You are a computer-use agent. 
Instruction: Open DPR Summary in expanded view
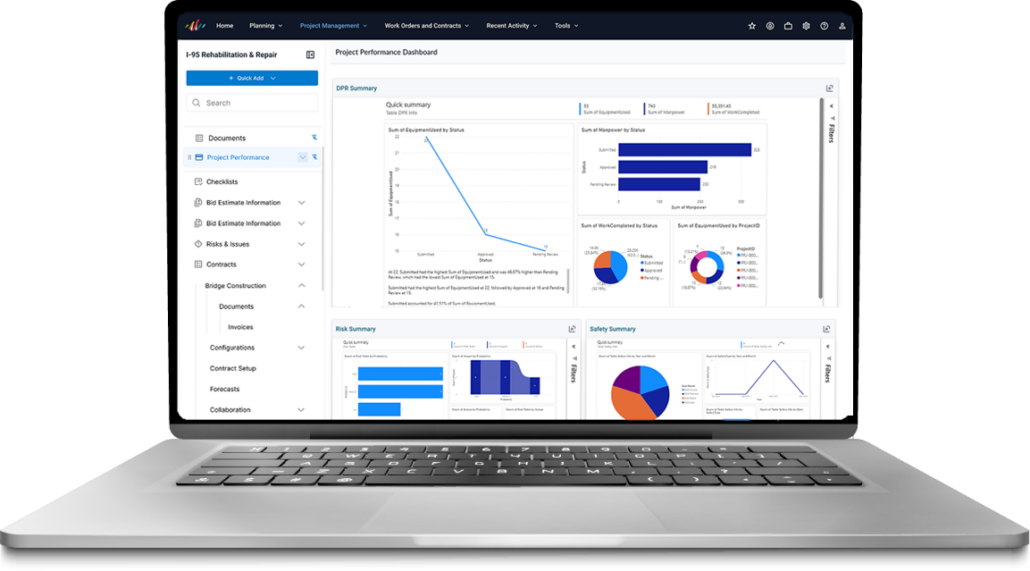pos(829,88)
